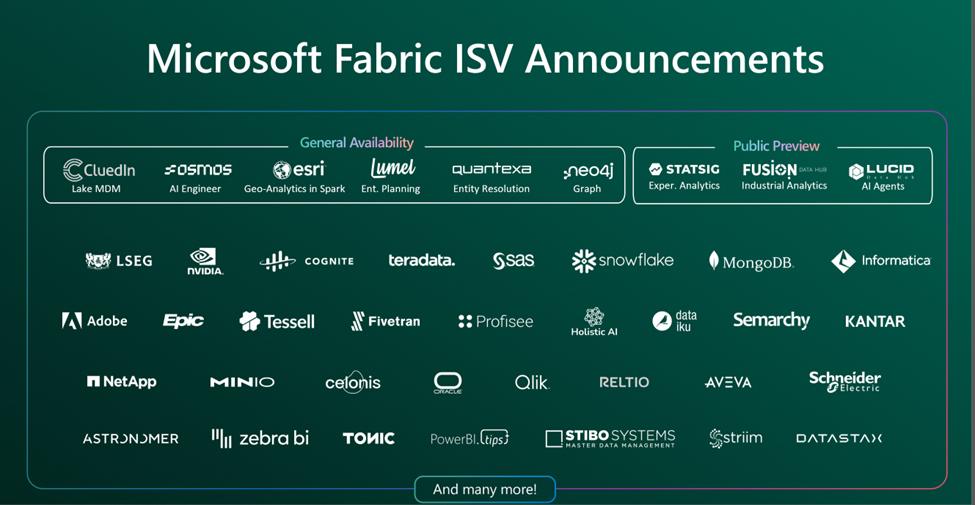Select the MongoDB logo
The width and height of the screenshot is (975, 505).
coord(751,261)
